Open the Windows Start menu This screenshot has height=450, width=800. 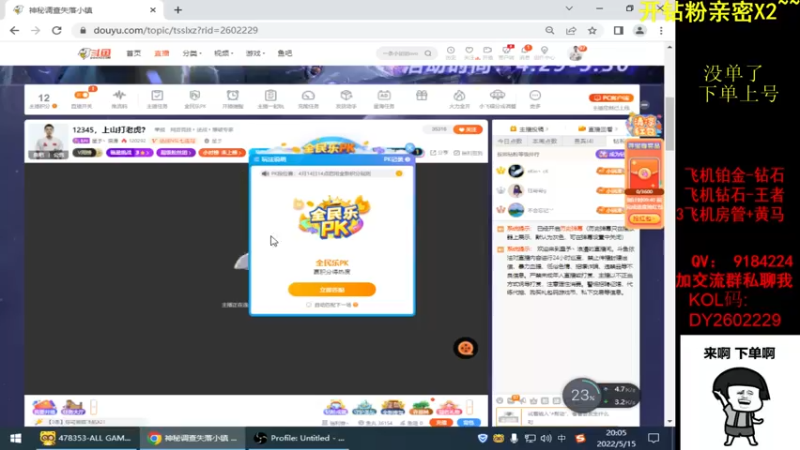pos(15,438)
